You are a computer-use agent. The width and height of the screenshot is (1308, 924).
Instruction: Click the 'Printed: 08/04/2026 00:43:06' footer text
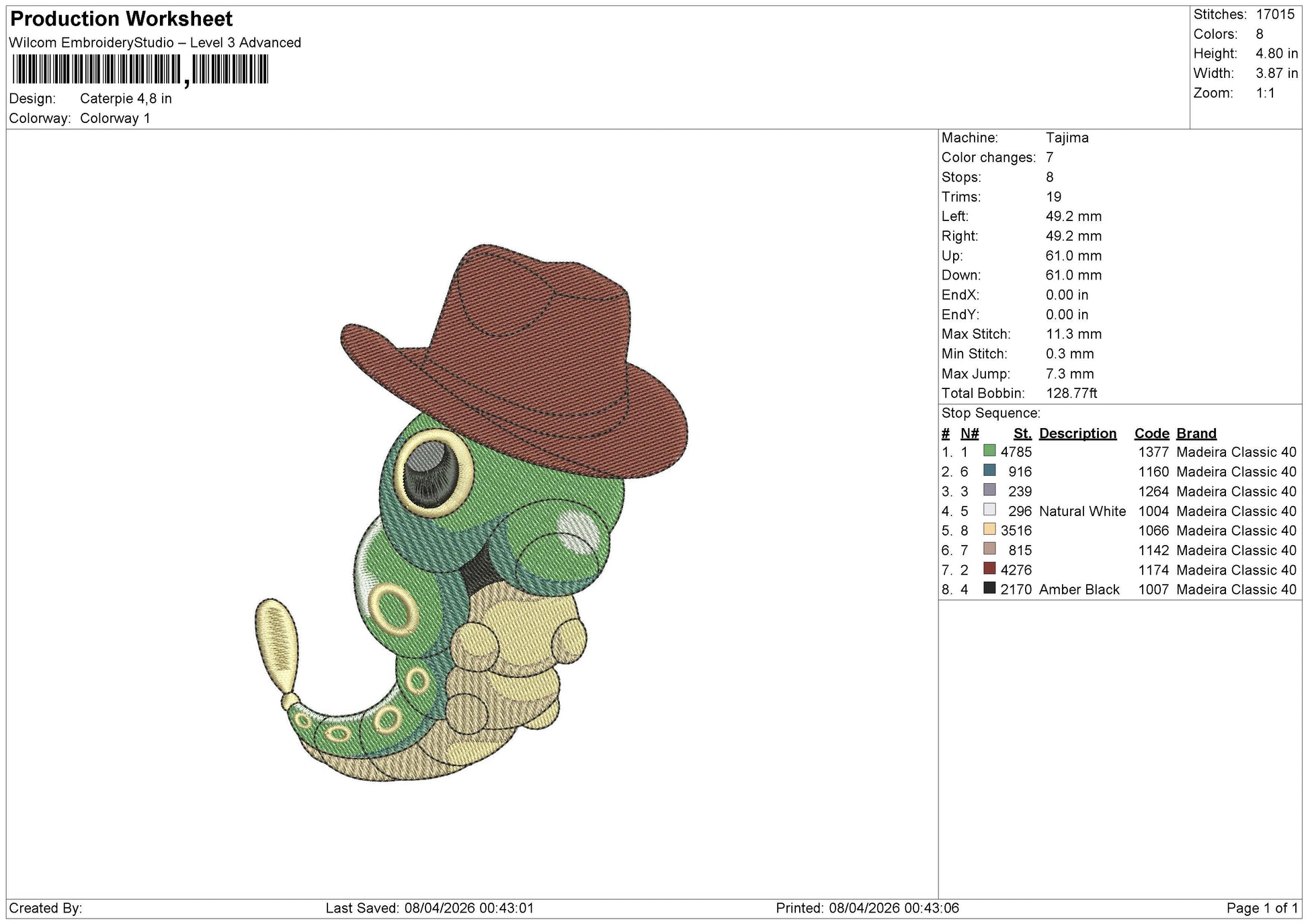point(867,909)
